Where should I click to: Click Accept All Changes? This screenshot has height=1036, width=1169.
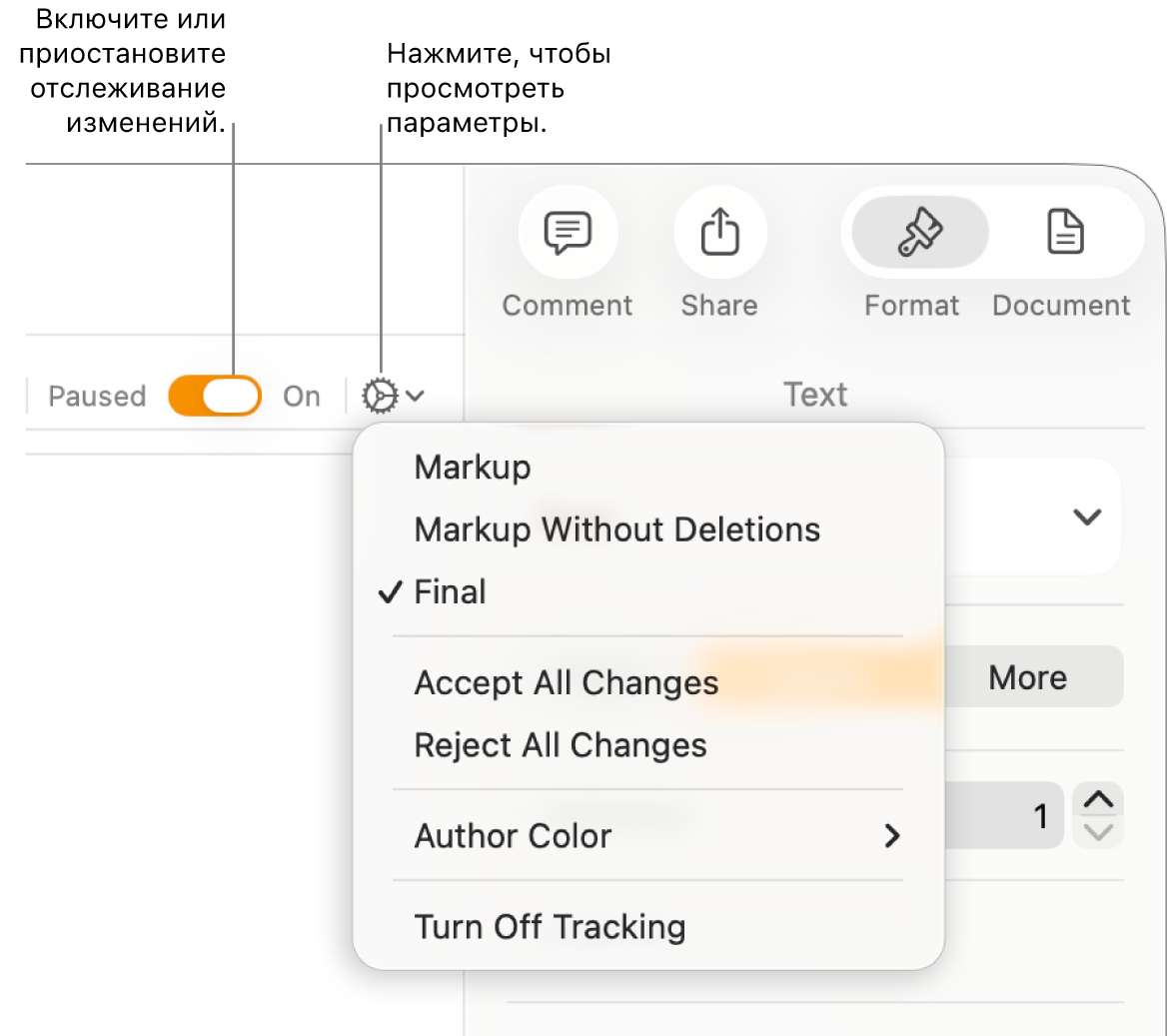[567, 683]
